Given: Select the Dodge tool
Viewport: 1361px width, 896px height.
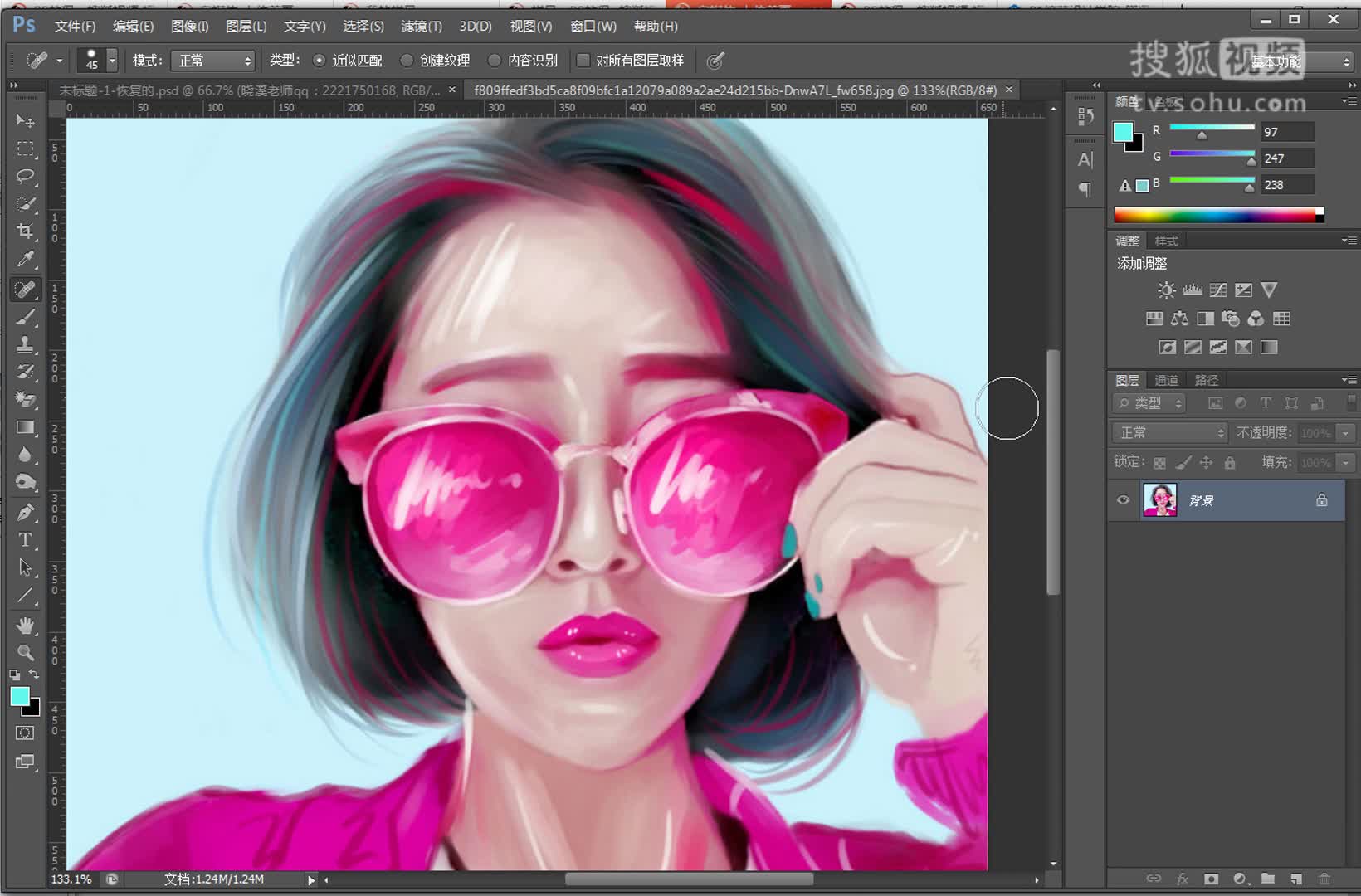Looking at the screenshot, I should pyautogui.click(x=25, y=483).
